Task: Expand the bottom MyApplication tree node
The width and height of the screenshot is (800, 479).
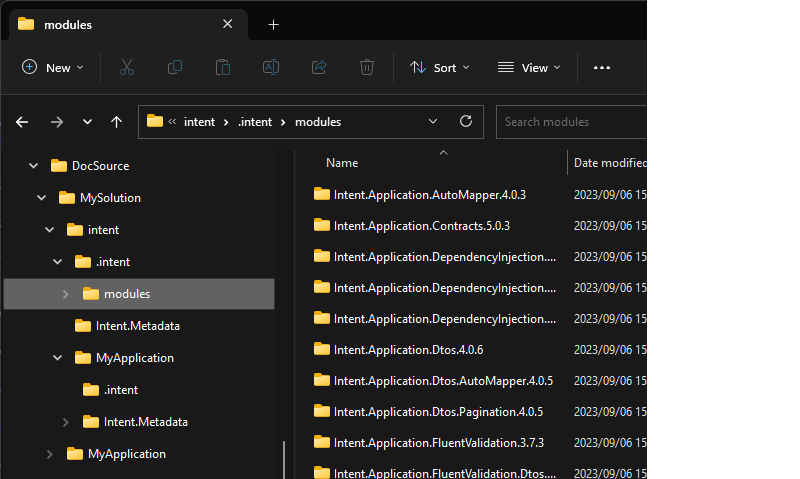Action: pos(49,454)
